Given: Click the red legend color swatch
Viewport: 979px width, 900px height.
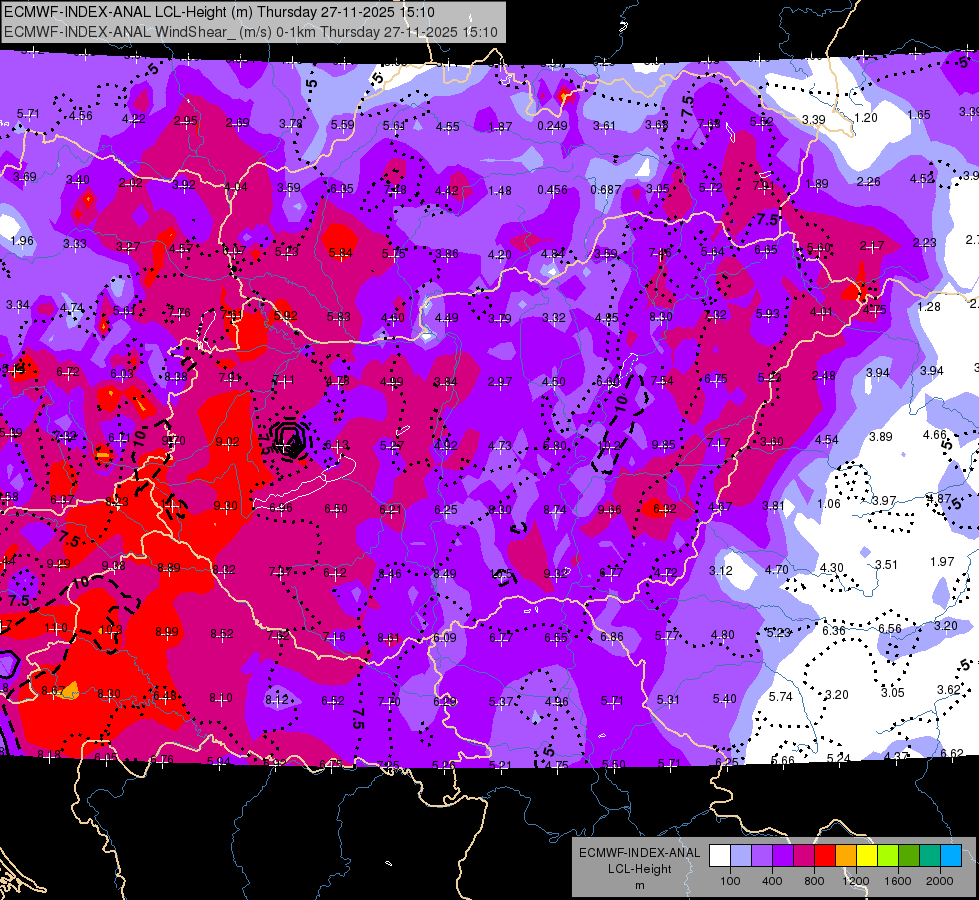Looking at the screenshot, I should click(825, 856).
